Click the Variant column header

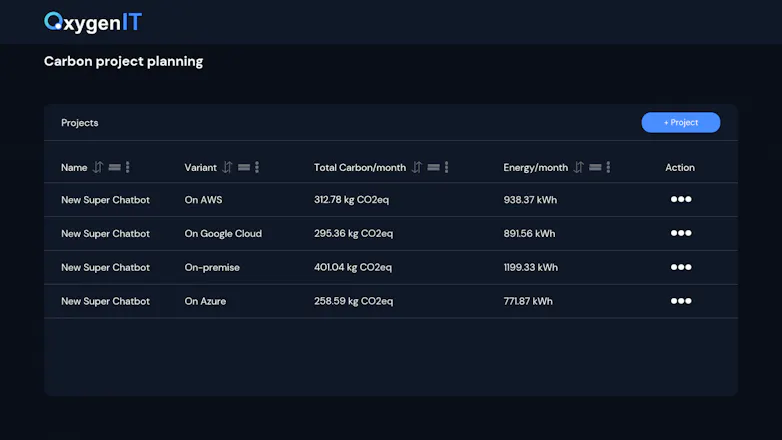200,168
